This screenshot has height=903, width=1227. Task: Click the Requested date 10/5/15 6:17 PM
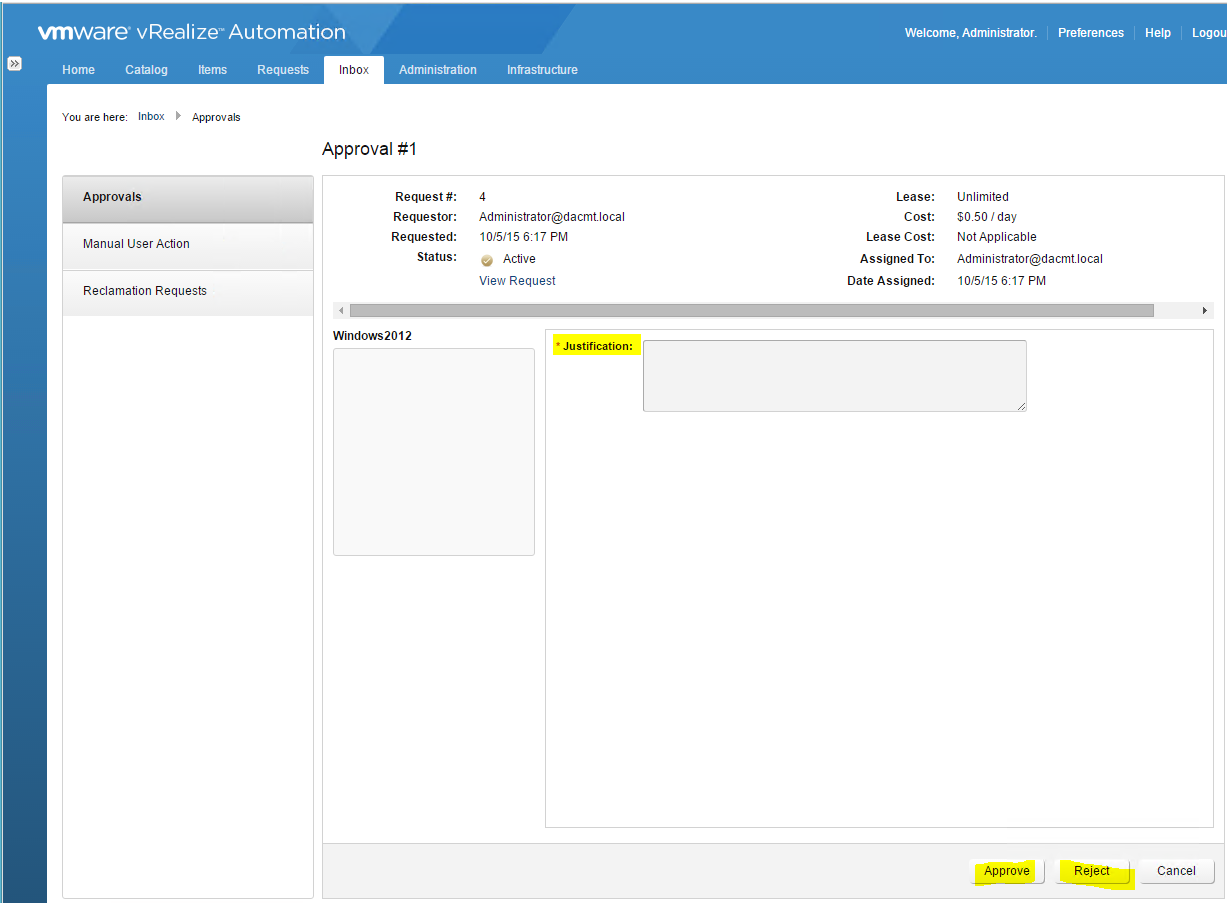tap(524, 237)
